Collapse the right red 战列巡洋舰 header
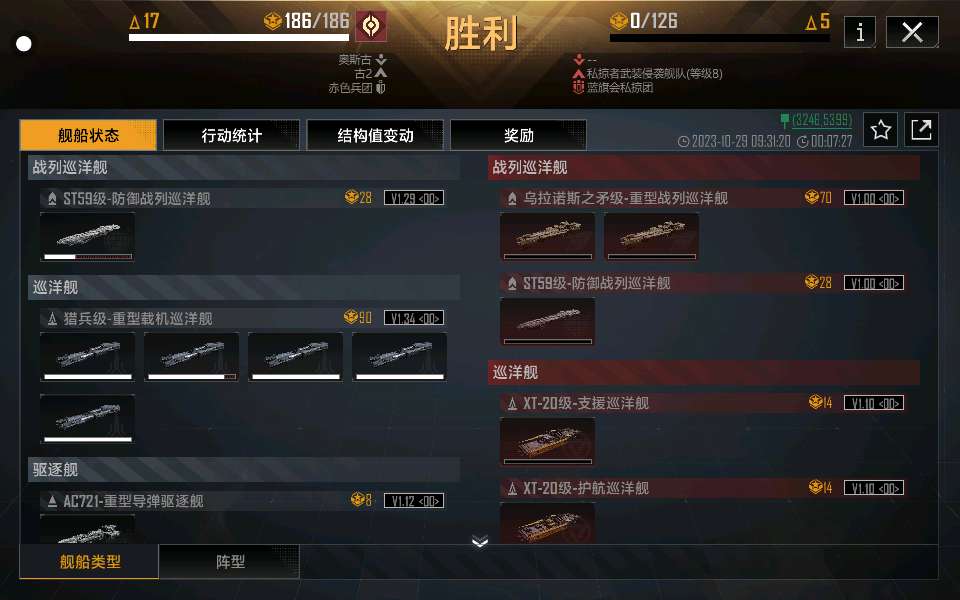The width and height of the screenshot is (960, 600). pyautogui.click(x=703, y=167)
